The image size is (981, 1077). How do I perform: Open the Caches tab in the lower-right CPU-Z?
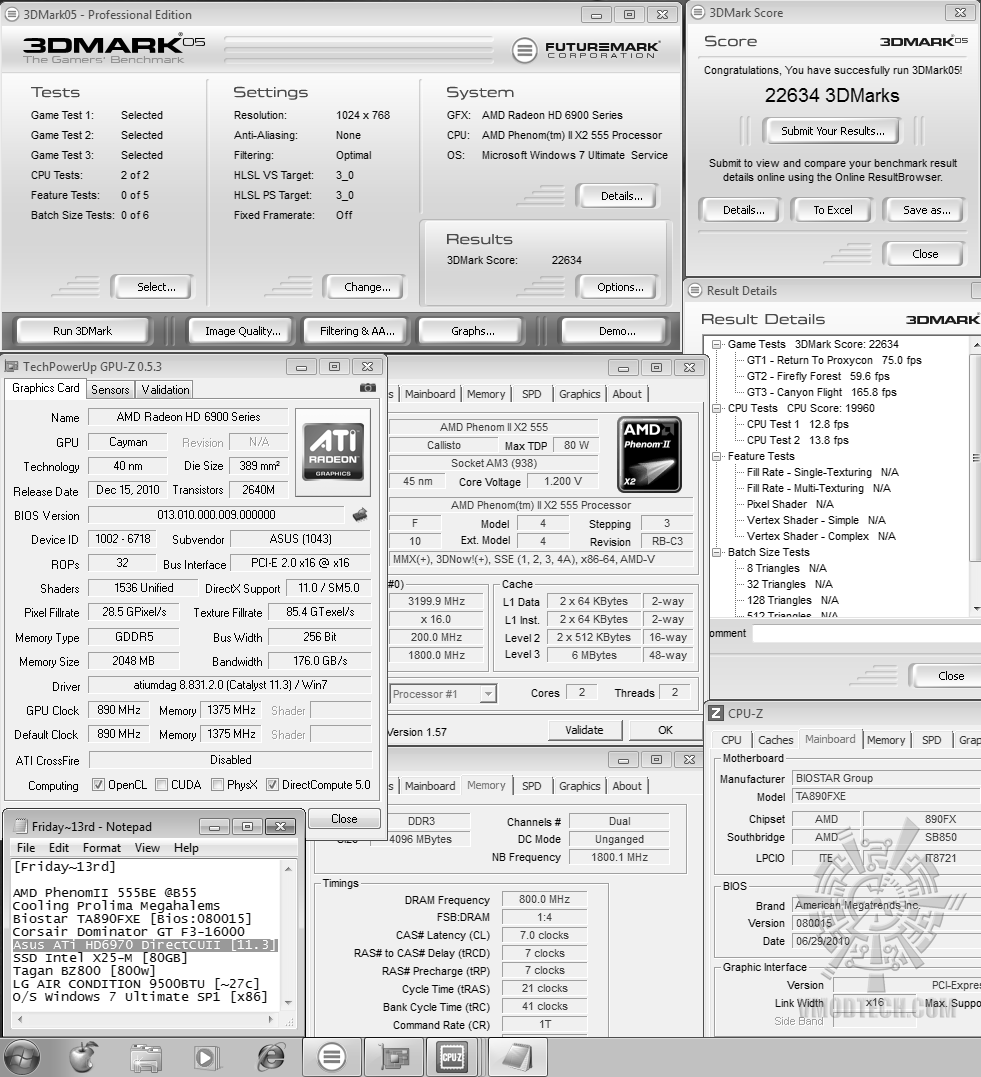click(x=776, y=740)
